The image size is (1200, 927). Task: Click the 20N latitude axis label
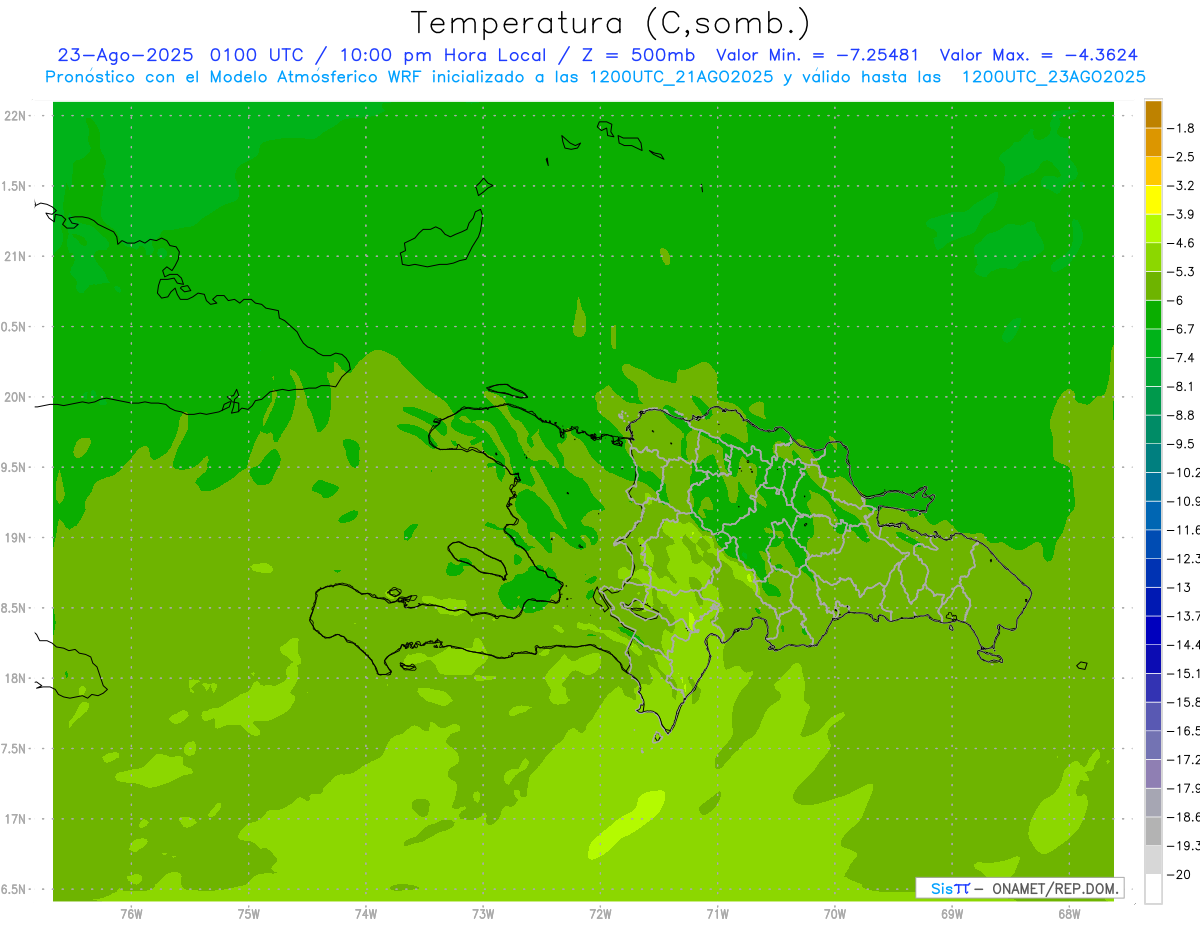[x=17, y=397]
